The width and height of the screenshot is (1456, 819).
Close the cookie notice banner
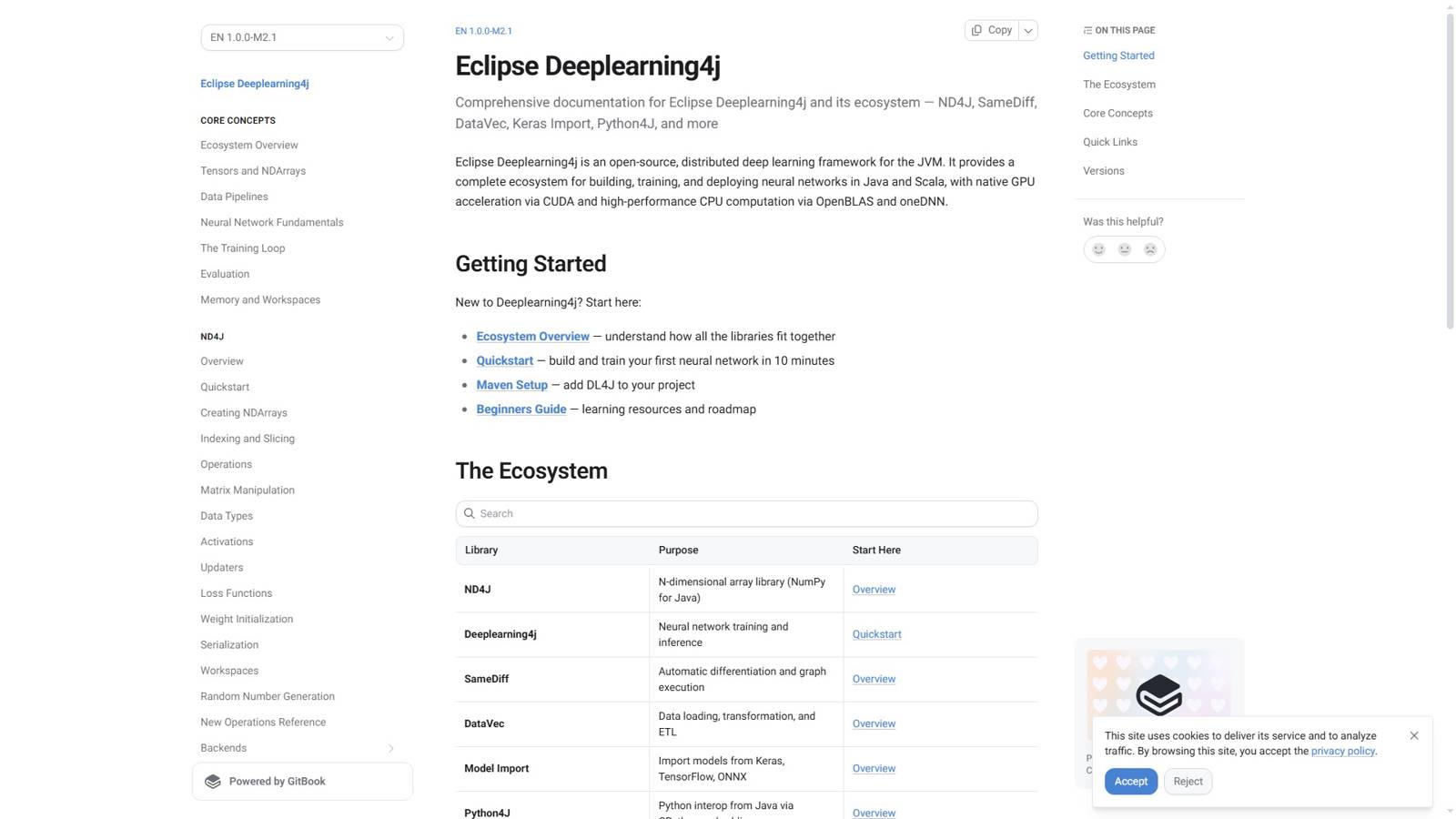pos(1414,735)
